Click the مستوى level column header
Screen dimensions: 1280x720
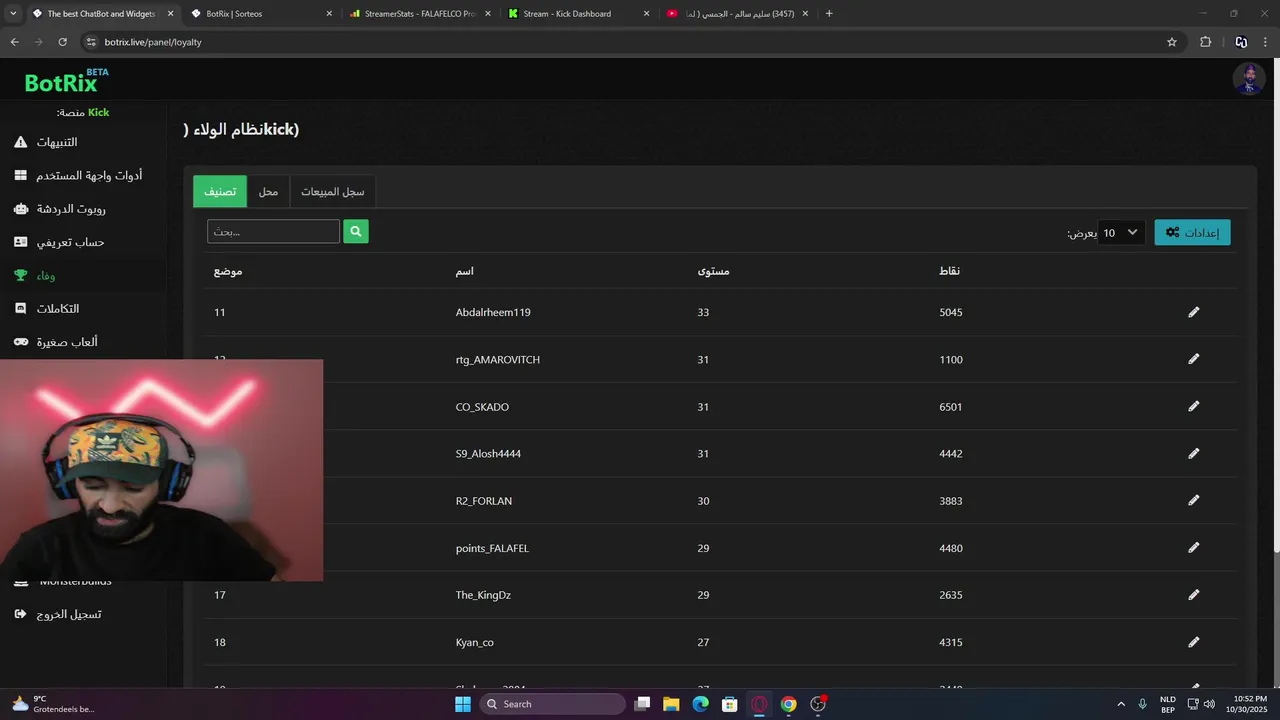[x=713, y=271]
